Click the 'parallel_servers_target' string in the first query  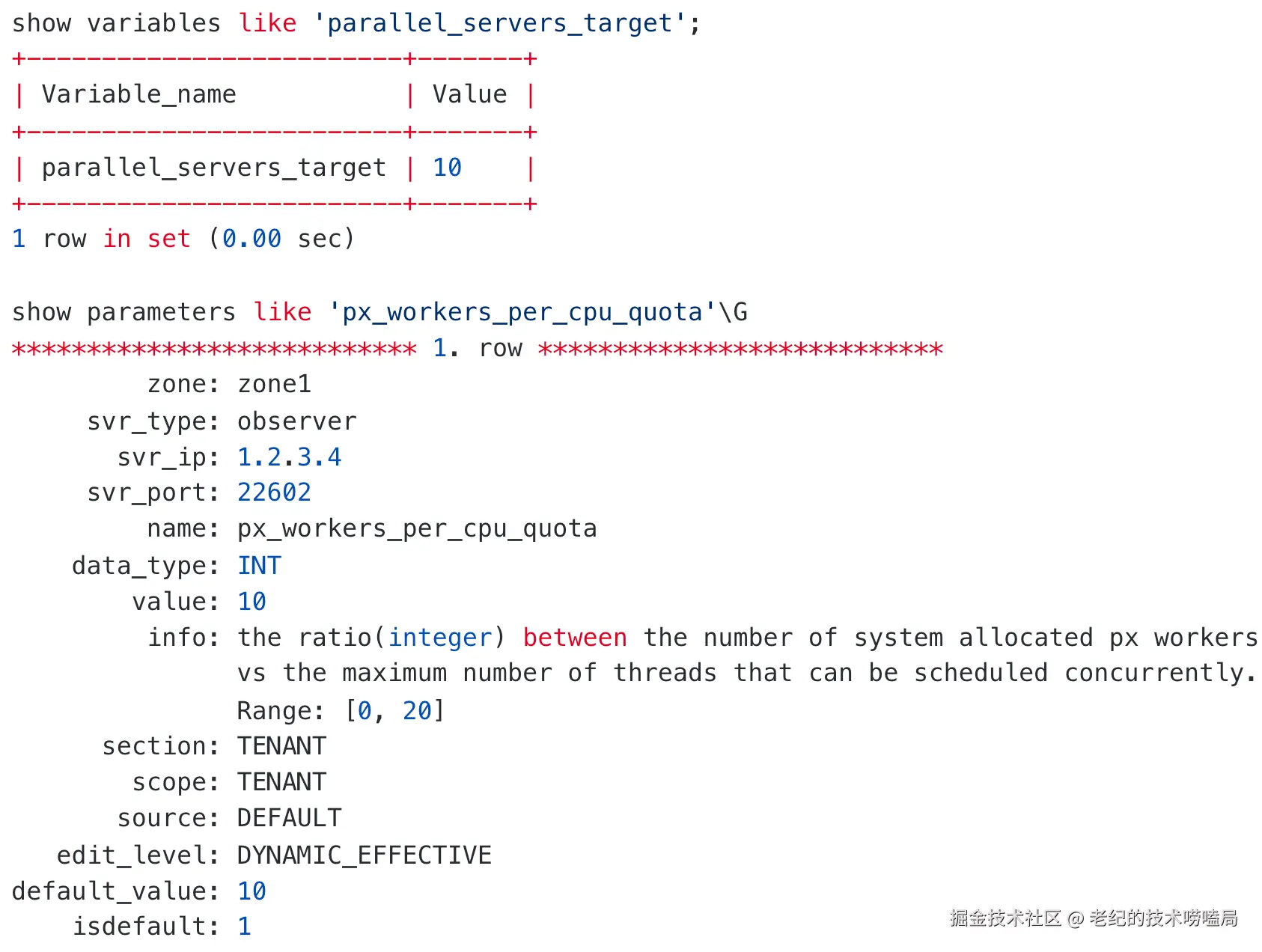pyautogui.click(x=499, y=23)
